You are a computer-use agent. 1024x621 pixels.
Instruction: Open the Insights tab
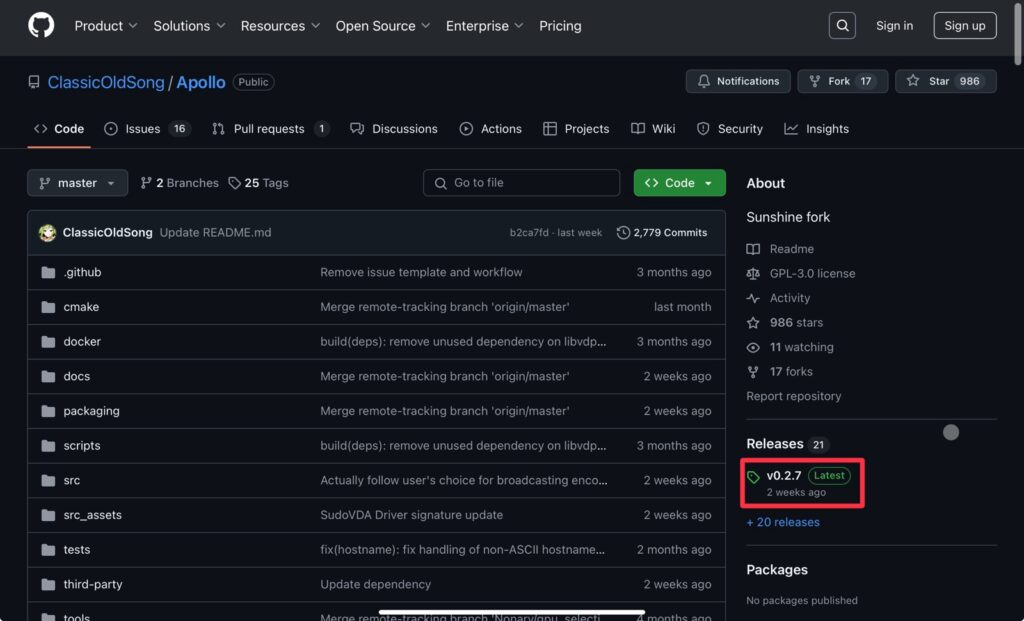(816, 129)
